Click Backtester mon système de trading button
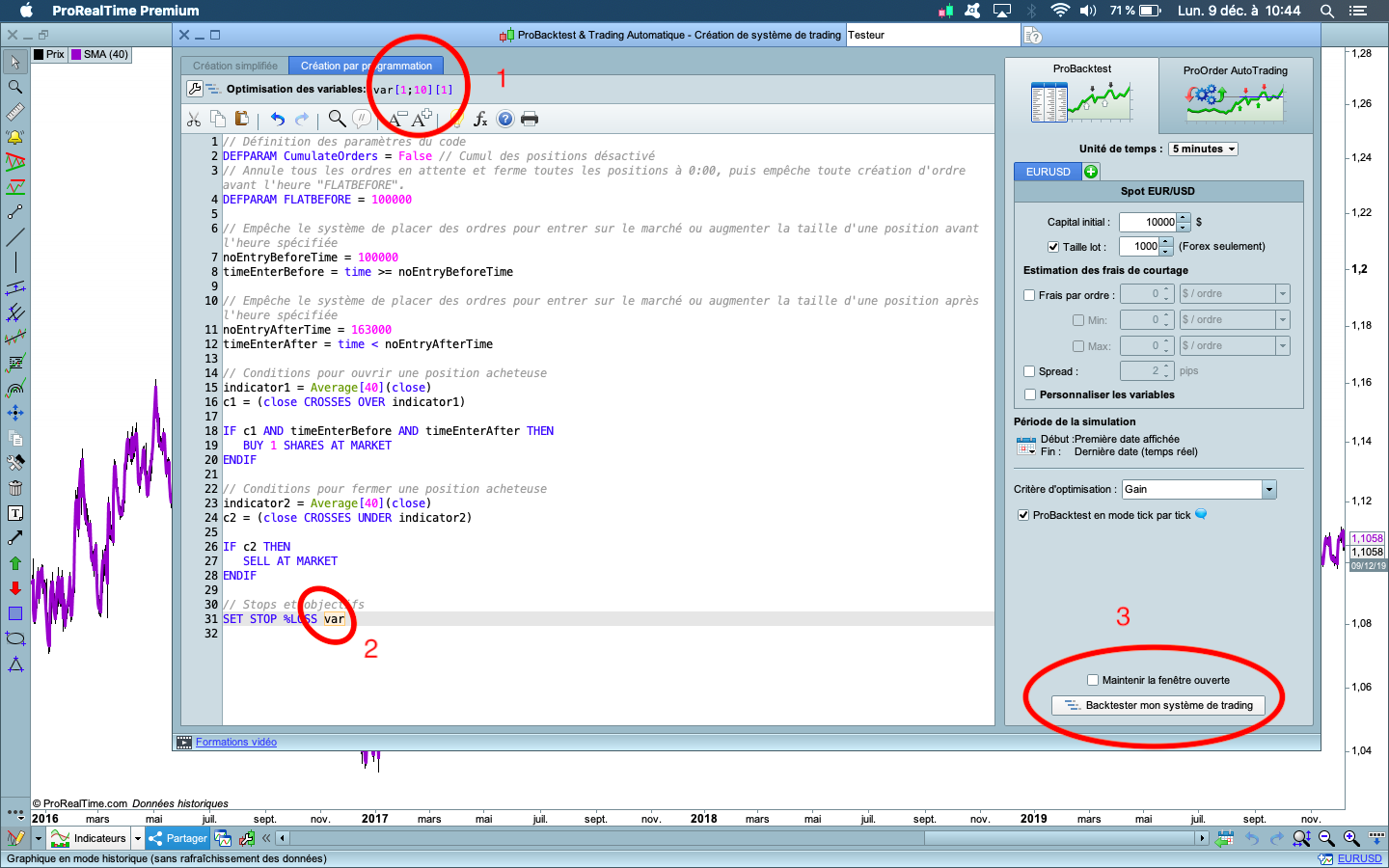 pos(1157,706)
